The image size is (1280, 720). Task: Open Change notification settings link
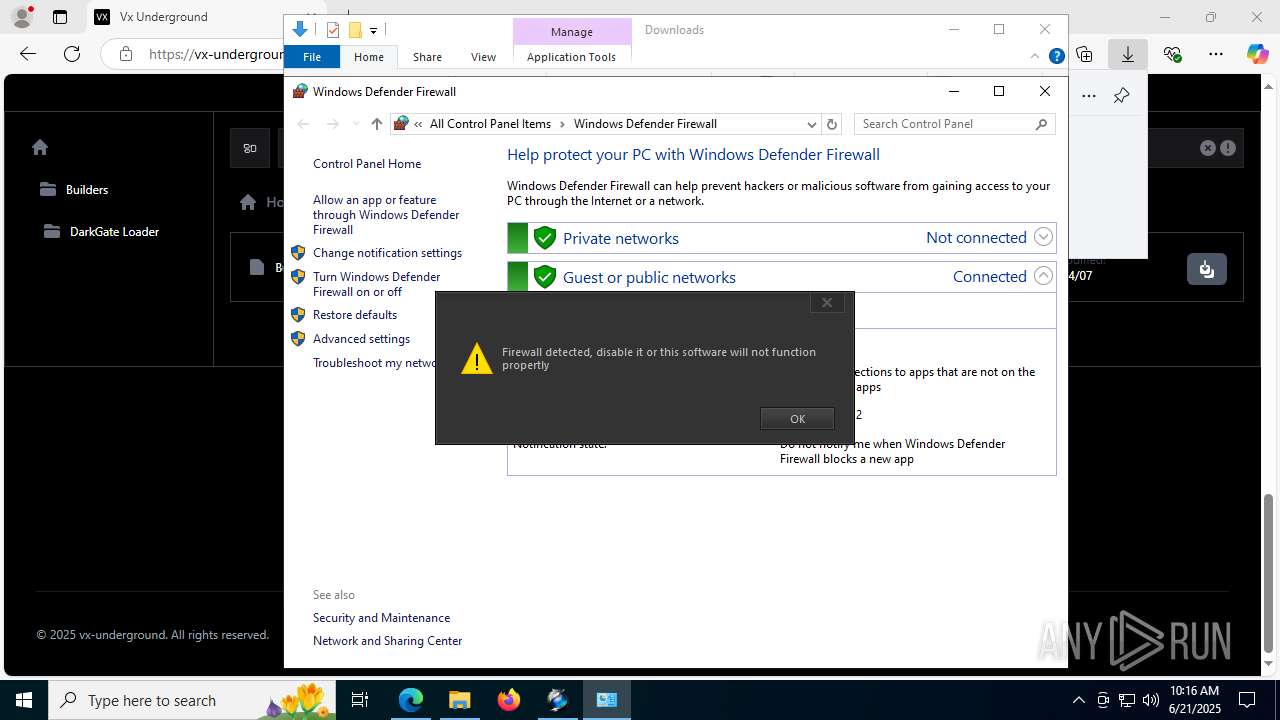pos(387,253)
